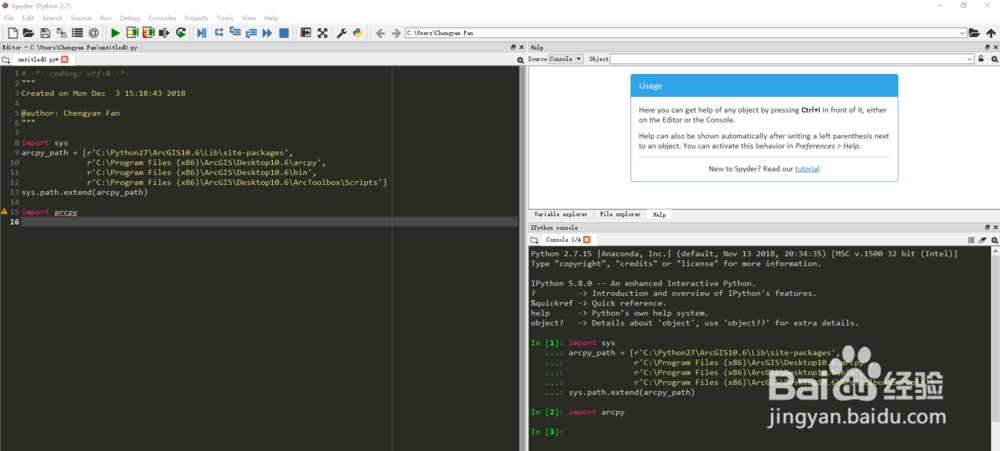Open the file list management icon

tap(77, 33)
